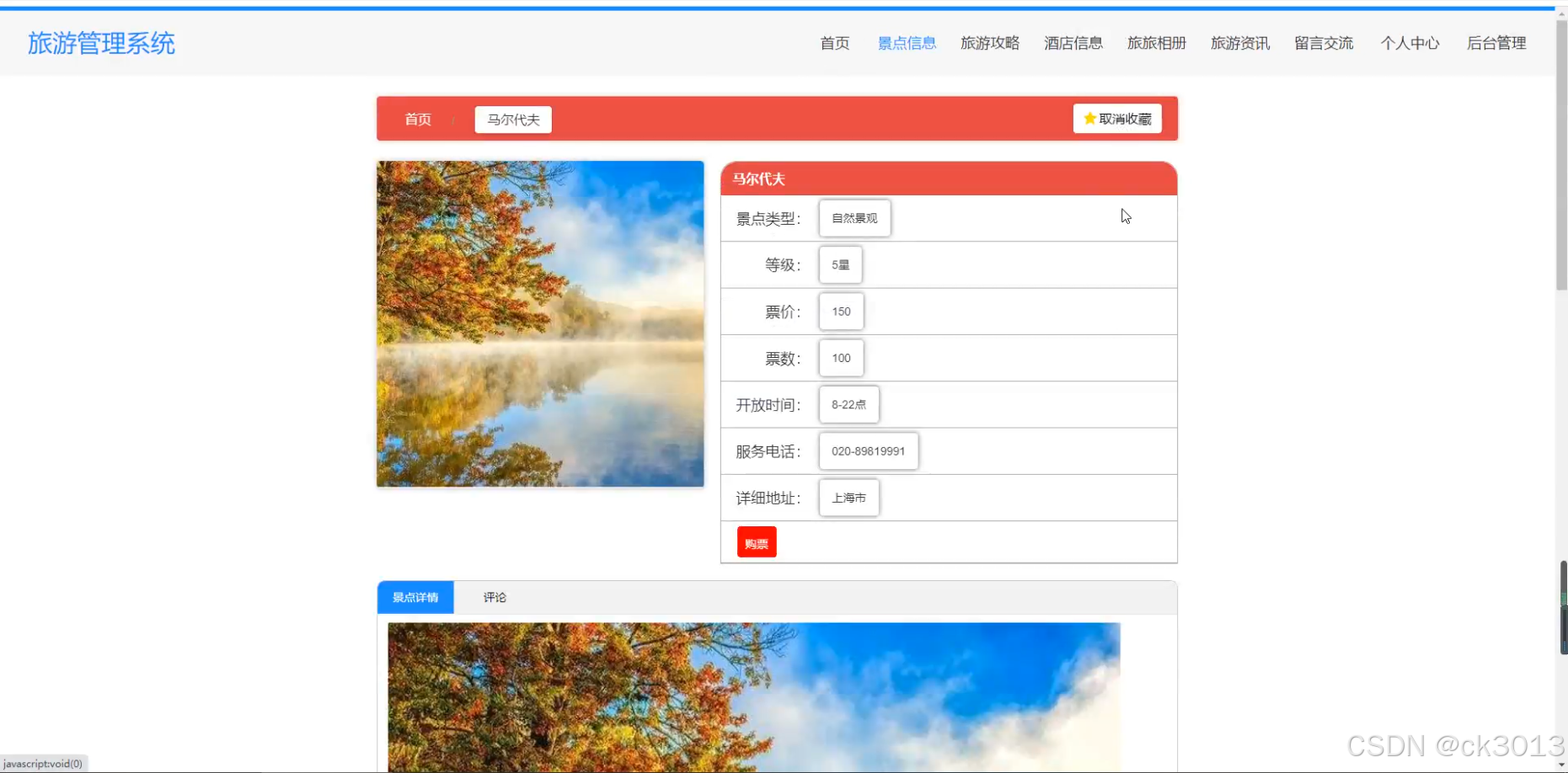1568x773 pixels.
Task: Go to 旅游攻略 in the navigation bar
Action: (x=990, y=43)
